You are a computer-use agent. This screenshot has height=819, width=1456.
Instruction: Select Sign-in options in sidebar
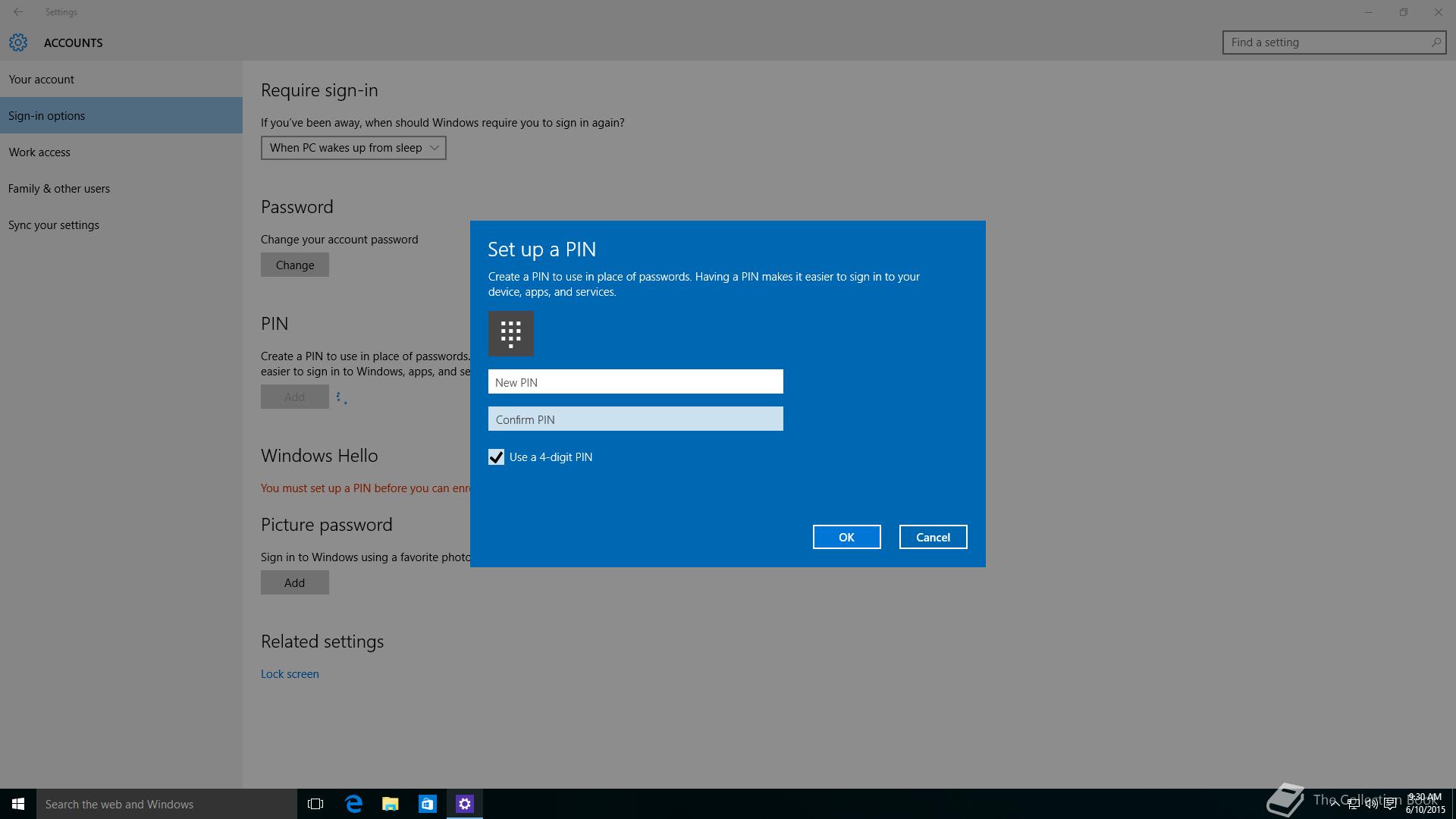tap(121, 115)
